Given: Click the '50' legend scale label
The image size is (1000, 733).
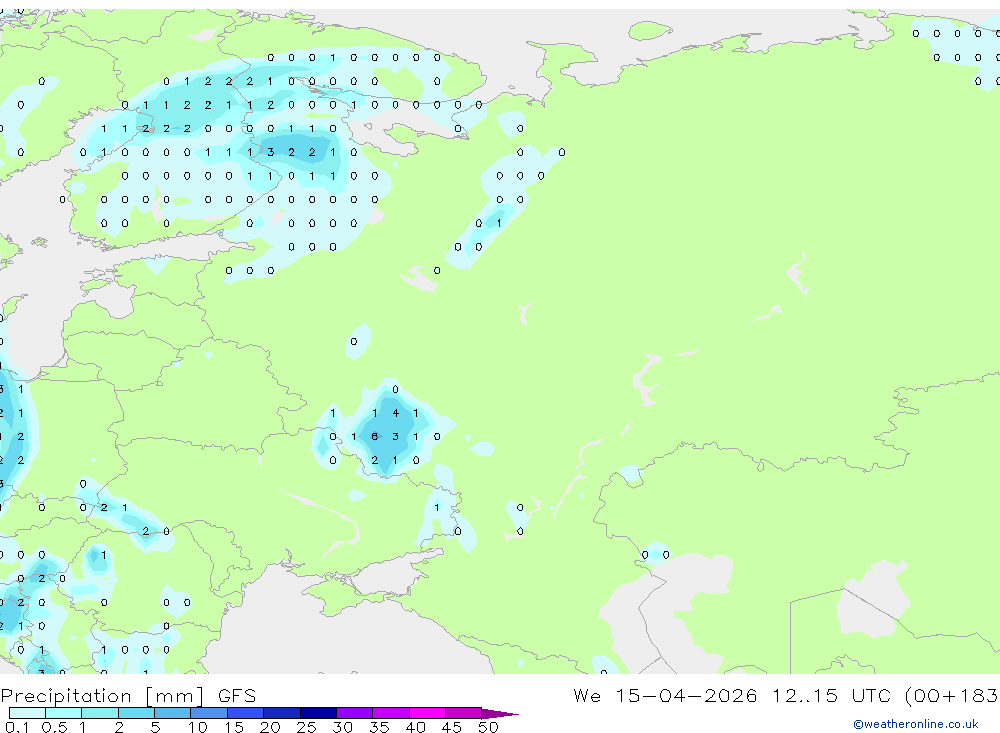Looking at the screenshot, I should click(488, 727).
